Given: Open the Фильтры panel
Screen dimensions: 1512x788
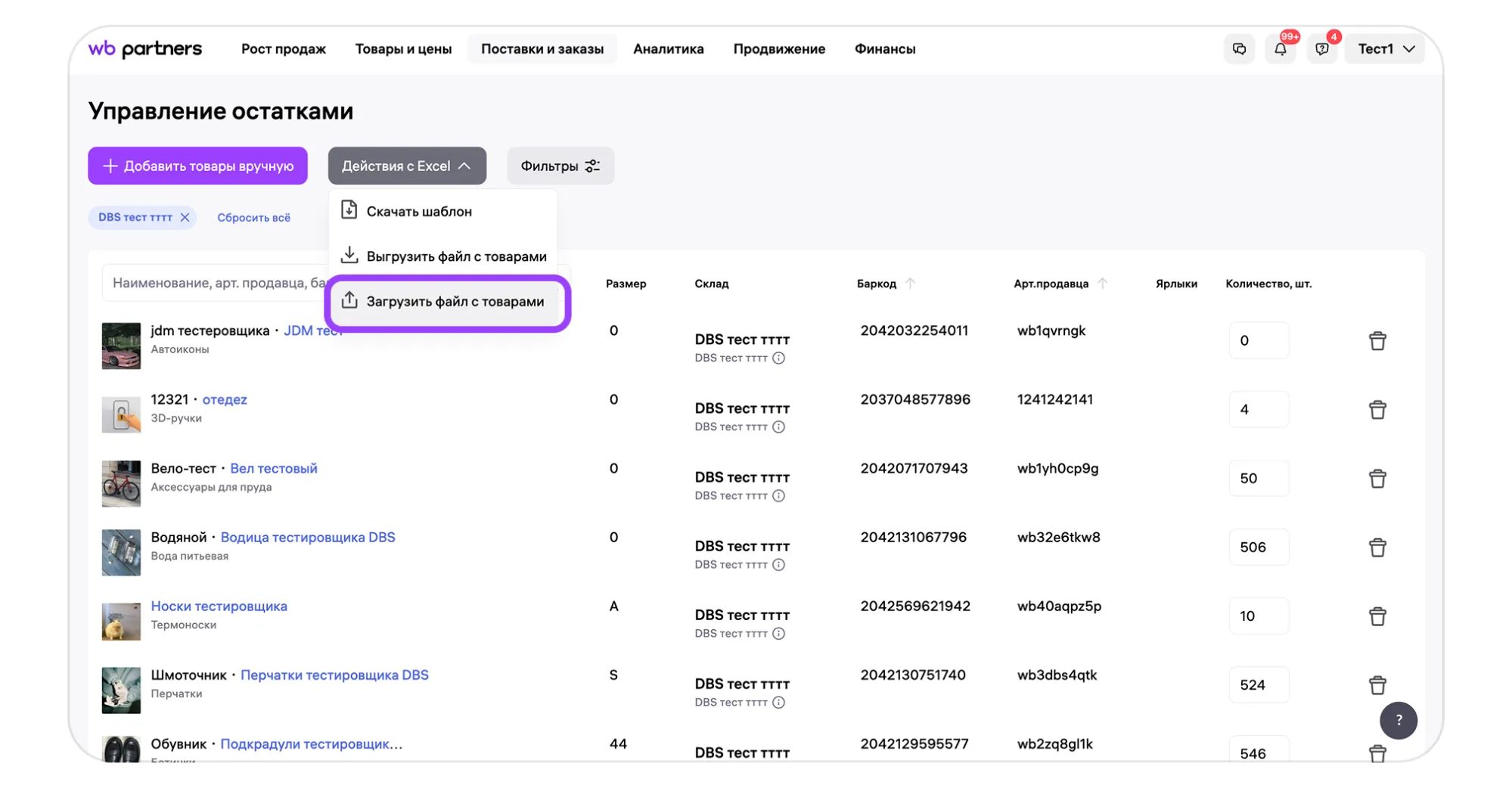Looking at the screenshot, I should click(x=560, y=166).
